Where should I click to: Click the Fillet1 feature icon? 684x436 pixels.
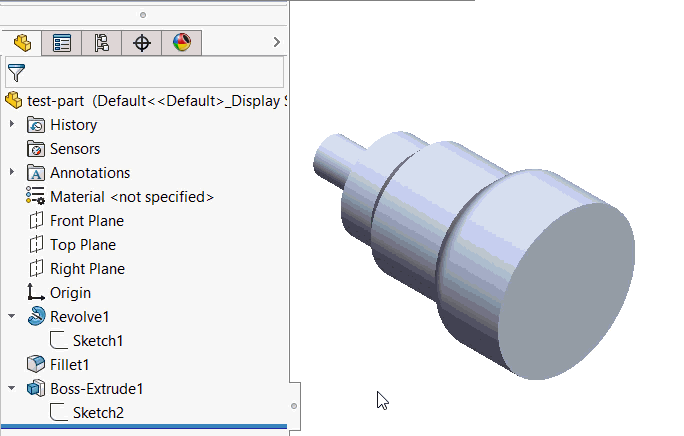pyautogui.click(x=36, y=364)
